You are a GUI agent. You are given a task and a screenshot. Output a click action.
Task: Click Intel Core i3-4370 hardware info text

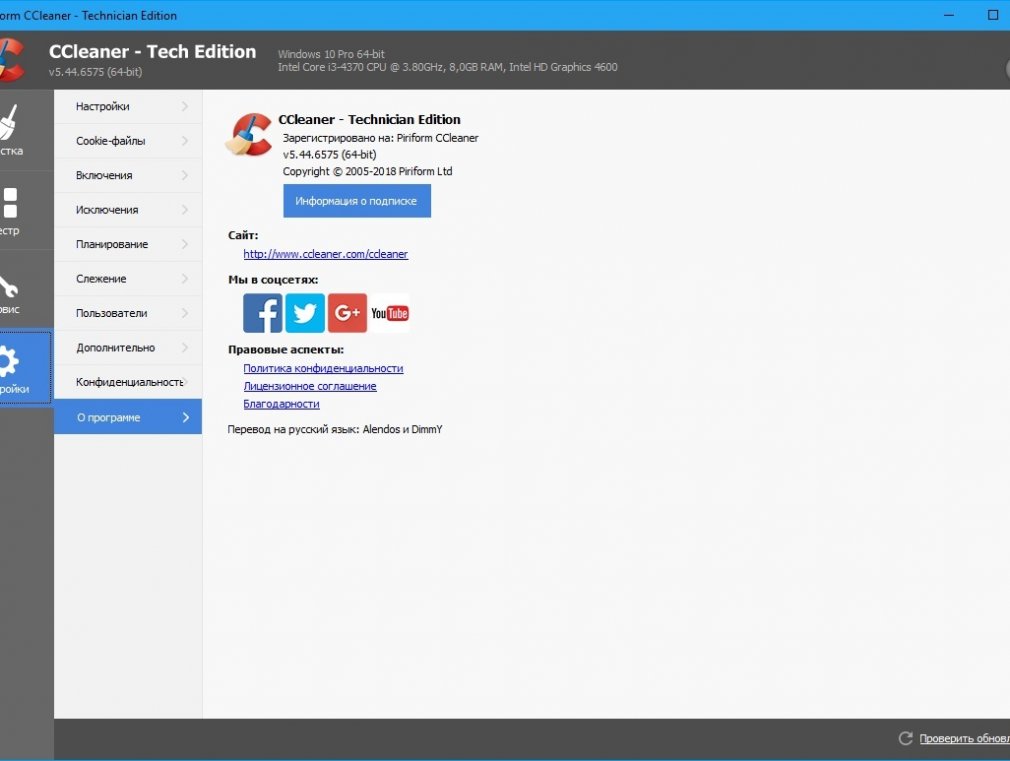pos(448,67)
